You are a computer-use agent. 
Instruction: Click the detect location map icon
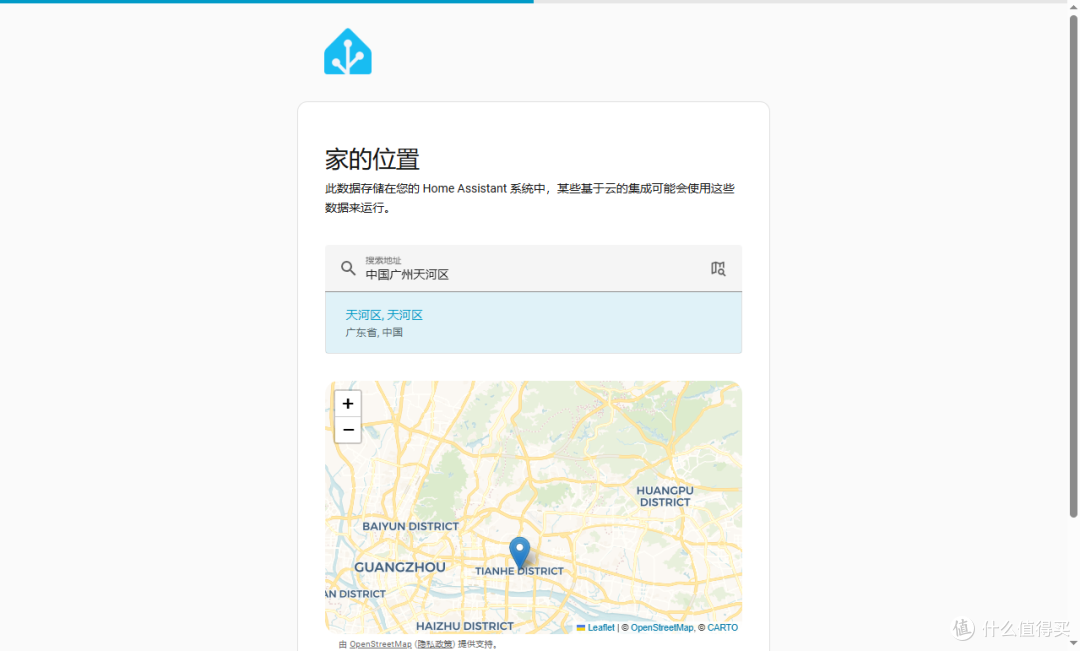coord(718,268)
